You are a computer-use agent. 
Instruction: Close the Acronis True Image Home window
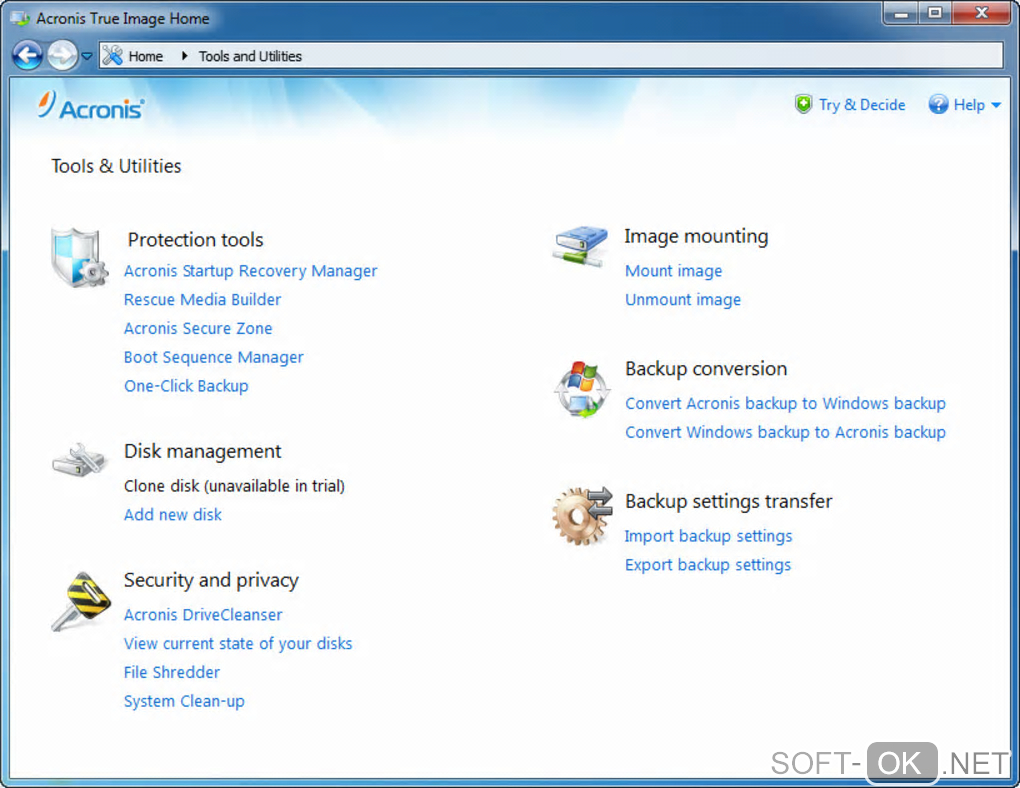[x=982, y=13]
